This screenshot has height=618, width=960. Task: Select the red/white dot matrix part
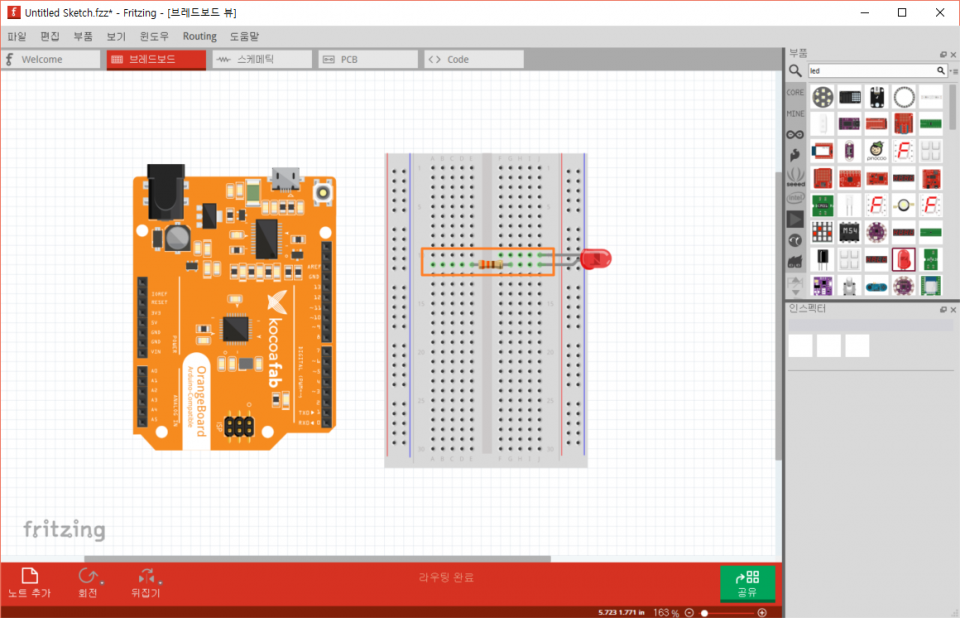(822, 232)
